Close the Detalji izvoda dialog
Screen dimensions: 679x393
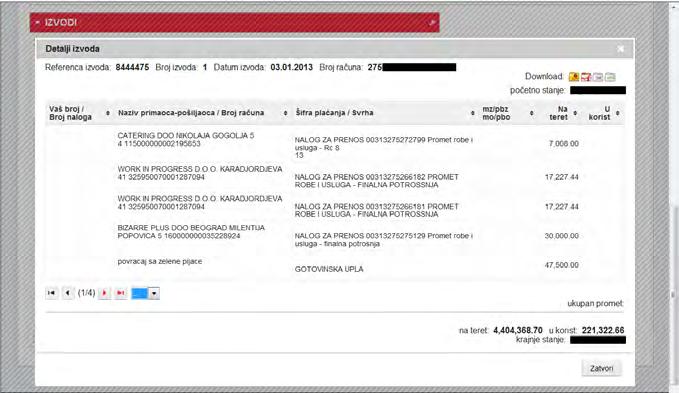pyautogui.click(x=621, y=49)
